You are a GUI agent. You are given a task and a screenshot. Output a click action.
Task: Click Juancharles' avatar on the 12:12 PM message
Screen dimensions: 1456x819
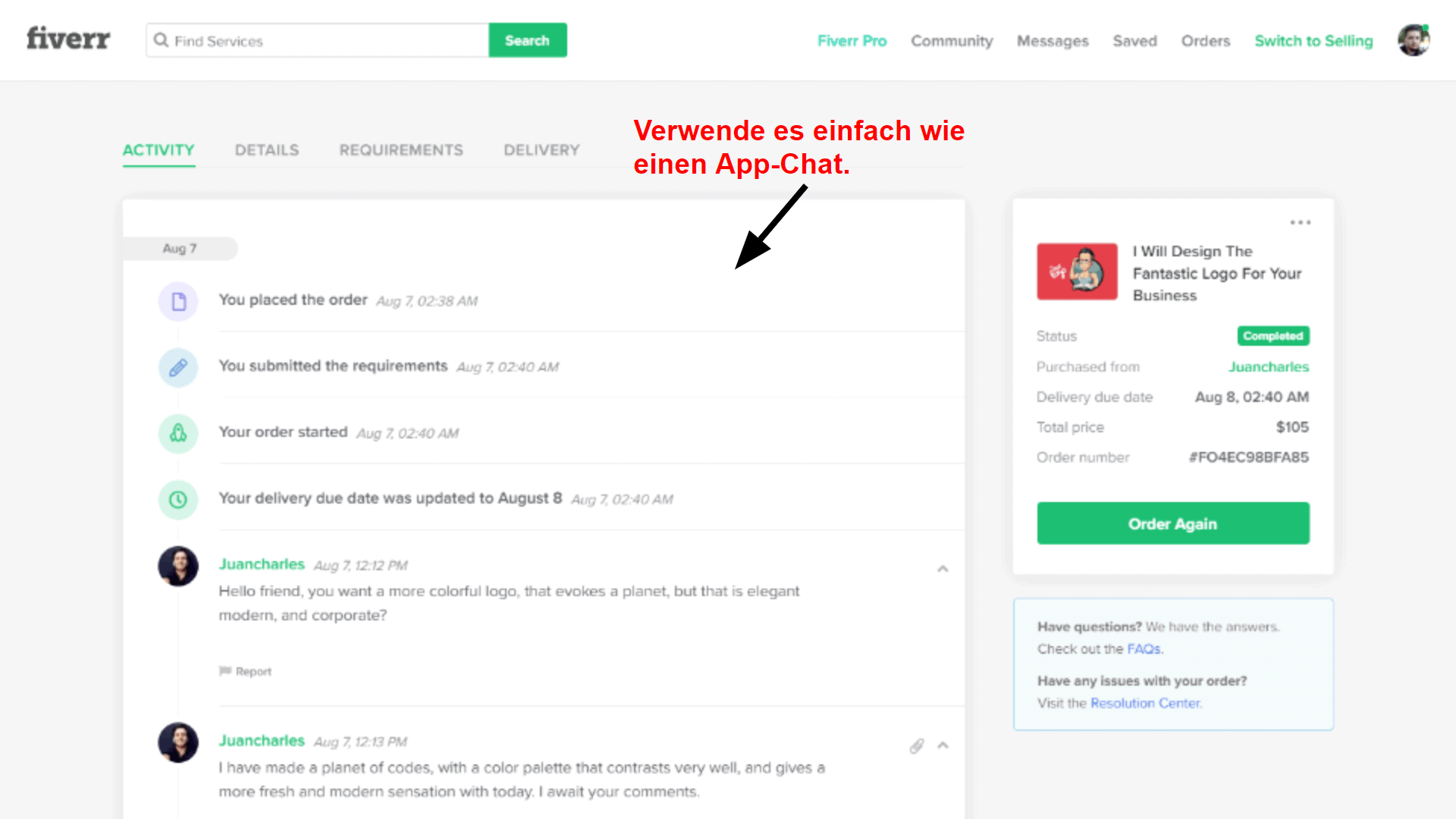point(178,566)
